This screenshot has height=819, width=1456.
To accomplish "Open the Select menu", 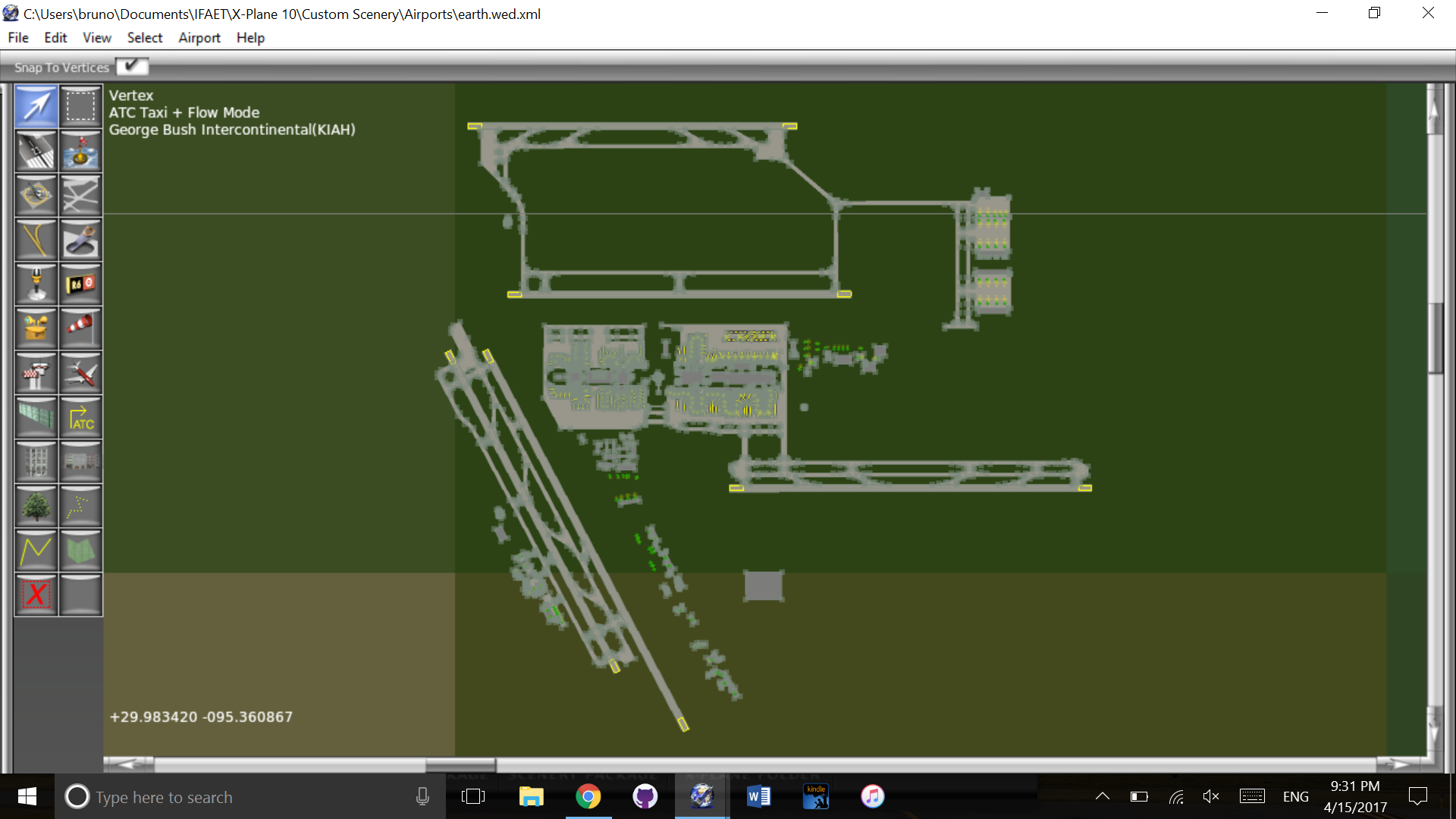I will click(144, 38).
